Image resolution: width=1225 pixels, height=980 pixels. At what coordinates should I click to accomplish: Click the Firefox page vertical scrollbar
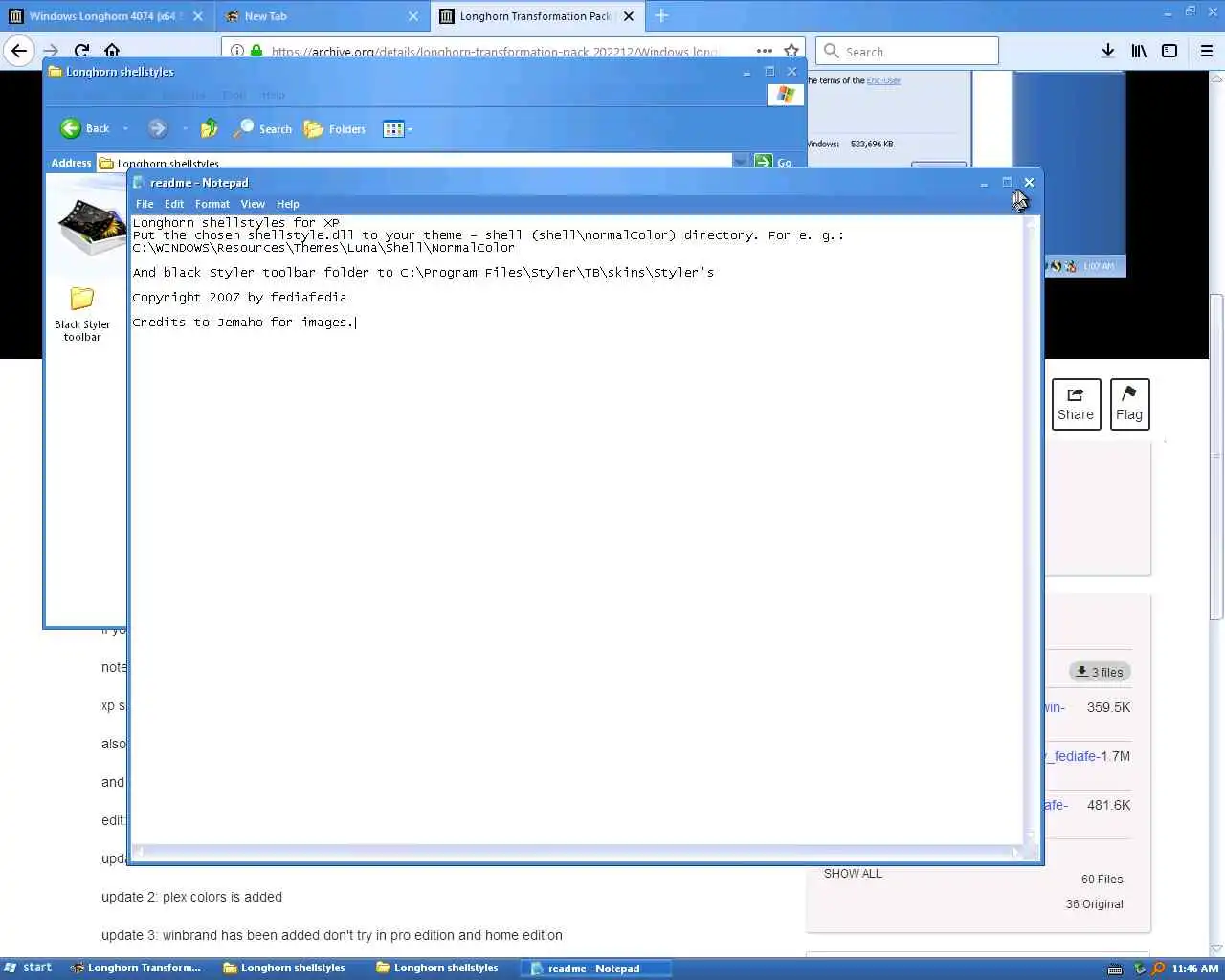pyautogui.click(x=1216, y=457)
